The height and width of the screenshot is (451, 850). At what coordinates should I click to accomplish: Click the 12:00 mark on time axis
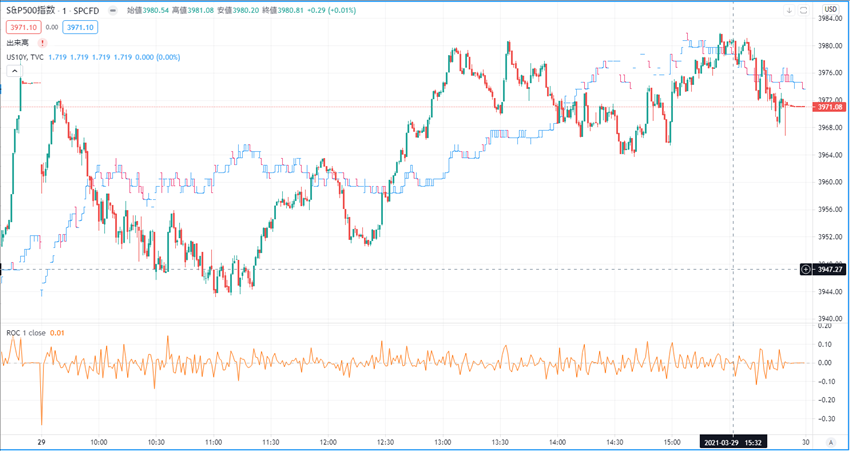(327, 441)
